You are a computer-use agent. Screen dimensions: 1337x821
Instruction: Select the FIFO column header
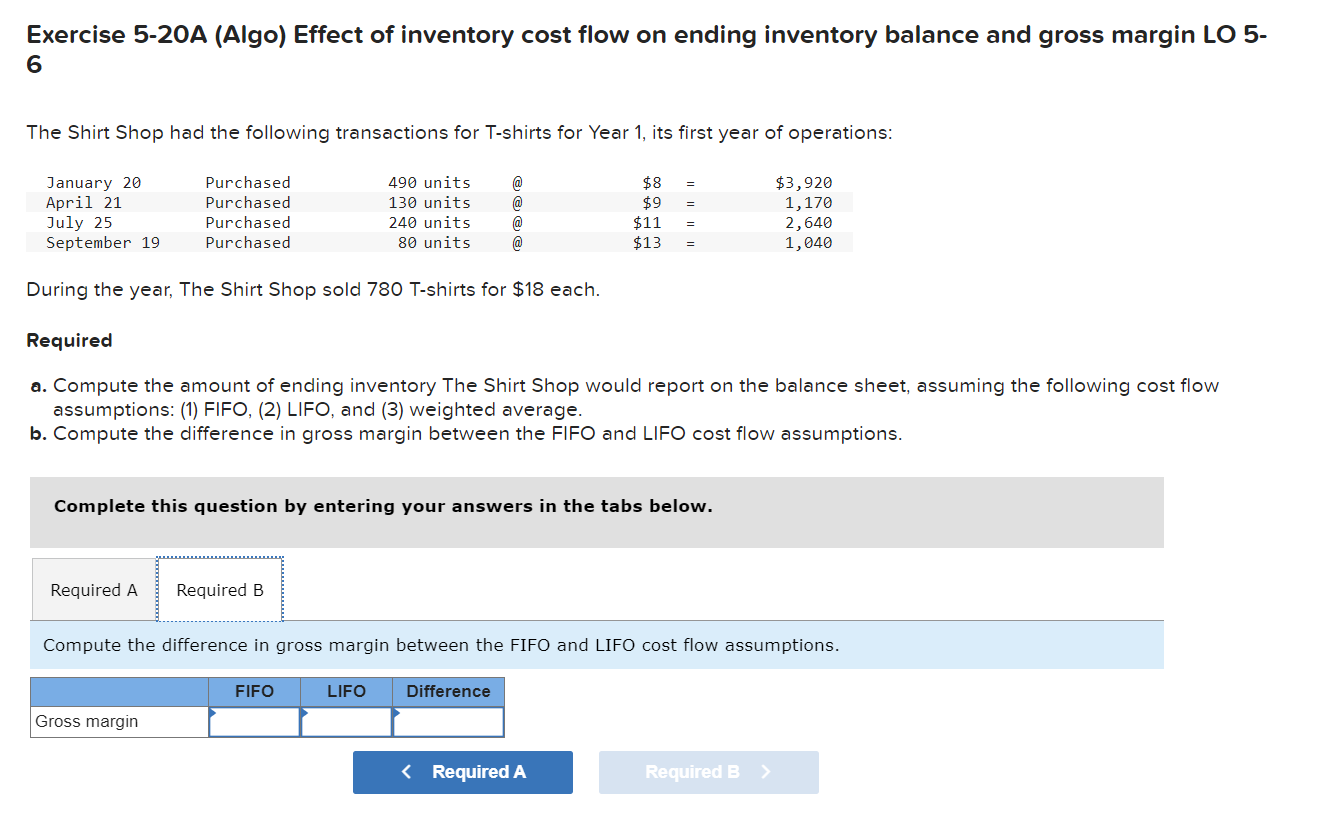coord(254,691)
